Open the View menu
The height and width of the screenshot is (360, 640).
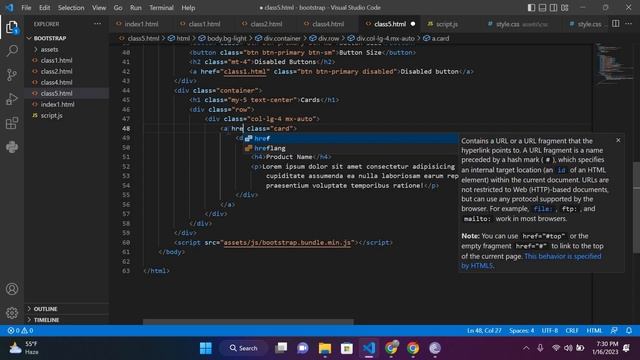pos(99,8)
